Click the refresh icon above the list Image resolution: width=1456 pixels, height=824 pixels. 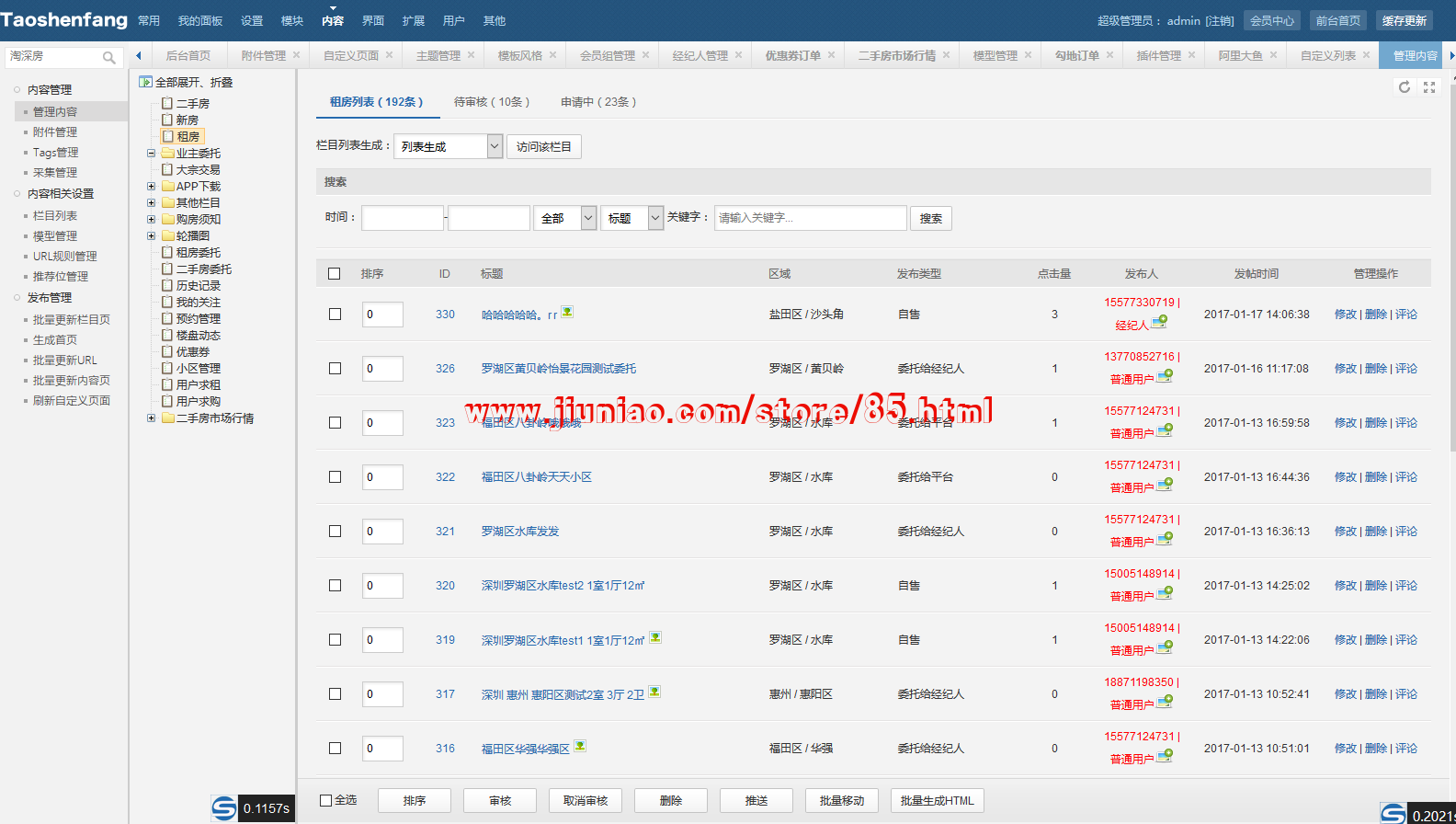1404,87
